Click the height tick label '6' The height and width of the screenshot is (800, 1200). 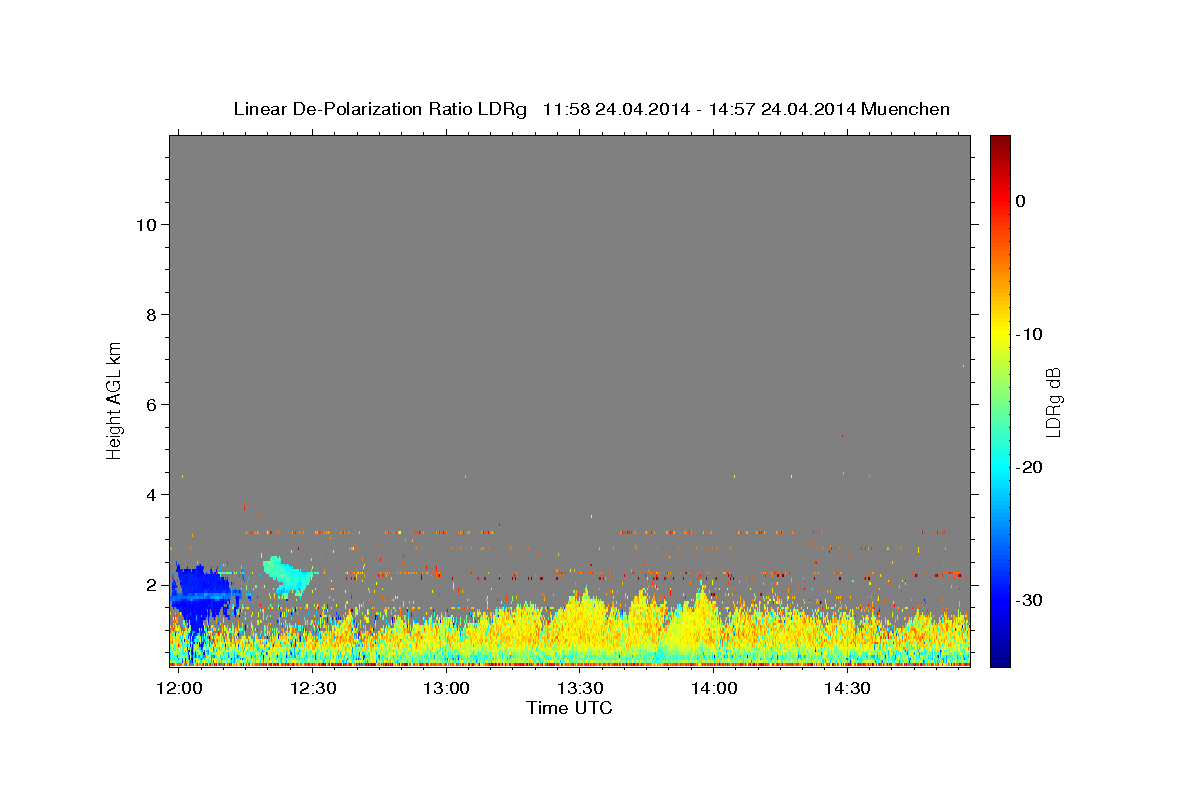151,405
